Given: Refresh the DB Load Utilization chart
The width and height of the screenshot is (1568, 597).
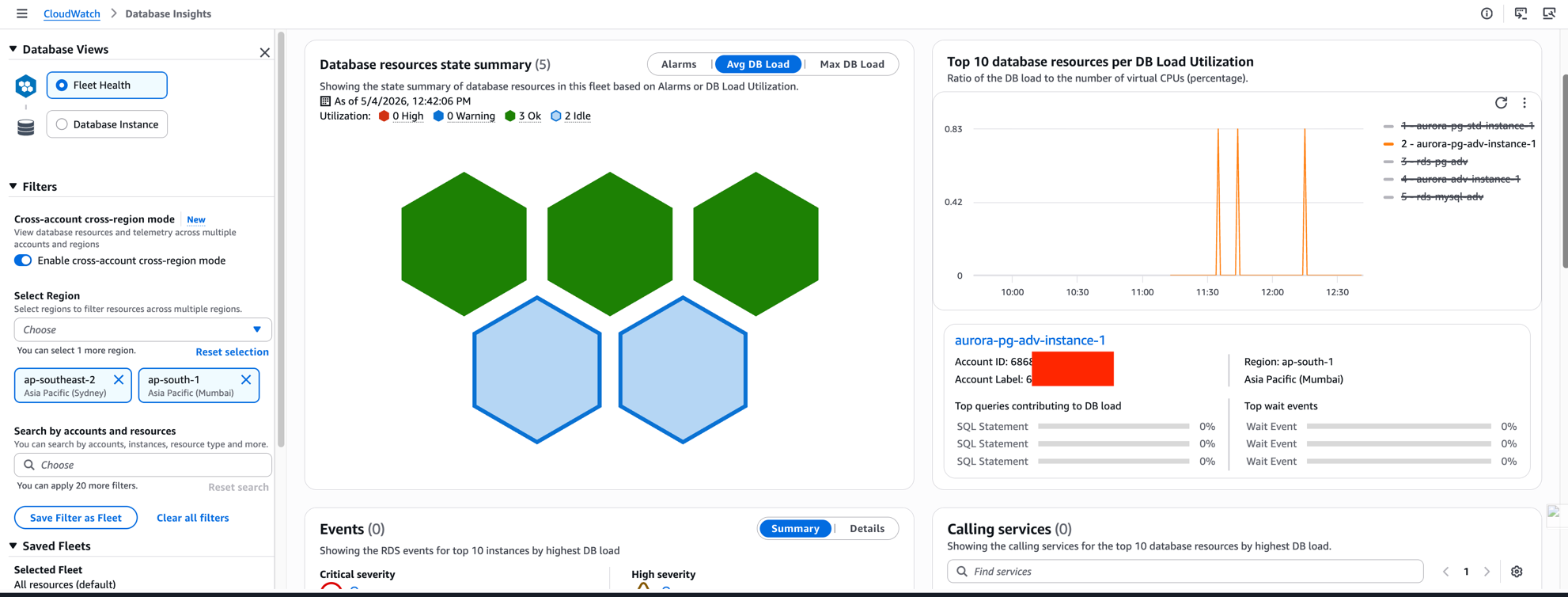Looking at the screenshot, I should [1501, 103].
